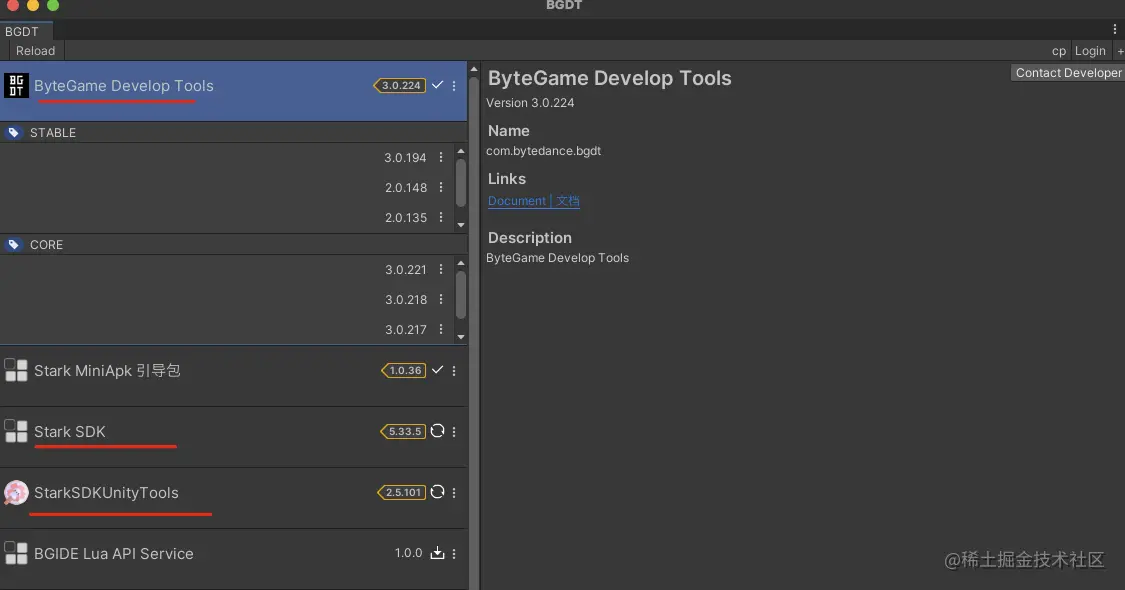Open options menu for version 2.0.135
This screenshot has width=1125, height=590.
click(441, 217)
